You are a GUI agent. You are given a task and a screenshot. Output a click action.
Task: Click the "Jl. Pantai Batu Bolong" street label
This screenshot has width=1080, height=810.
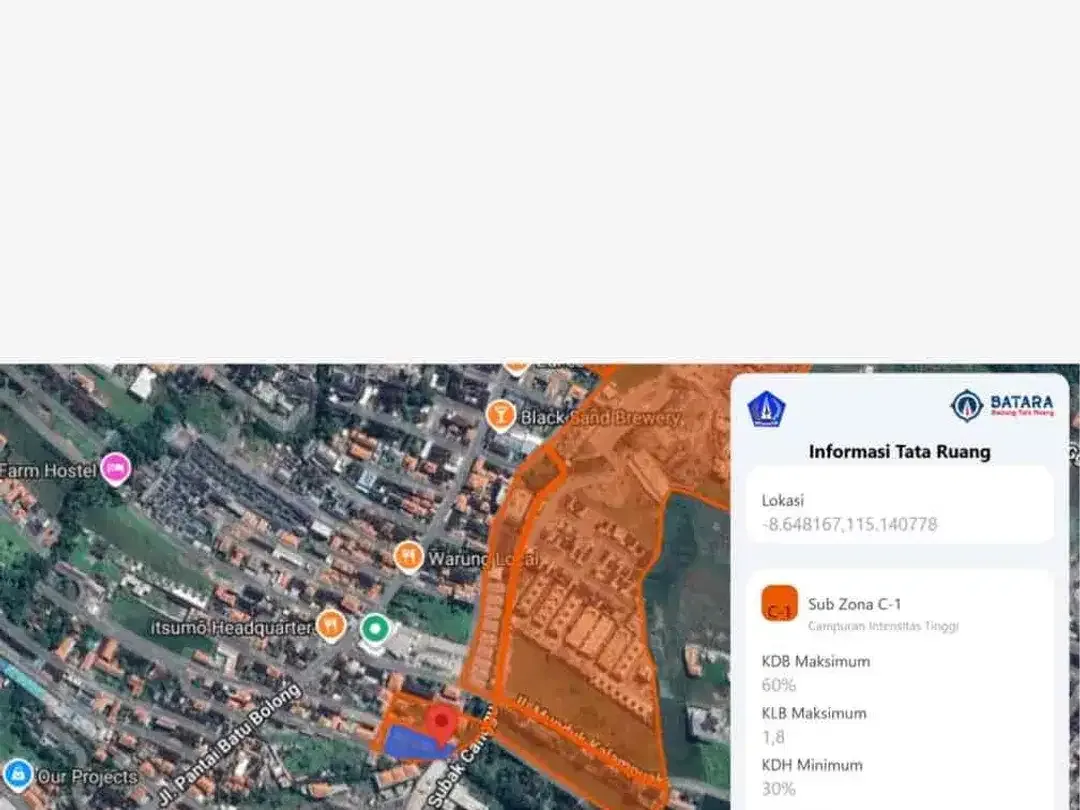tap(229, 745)
